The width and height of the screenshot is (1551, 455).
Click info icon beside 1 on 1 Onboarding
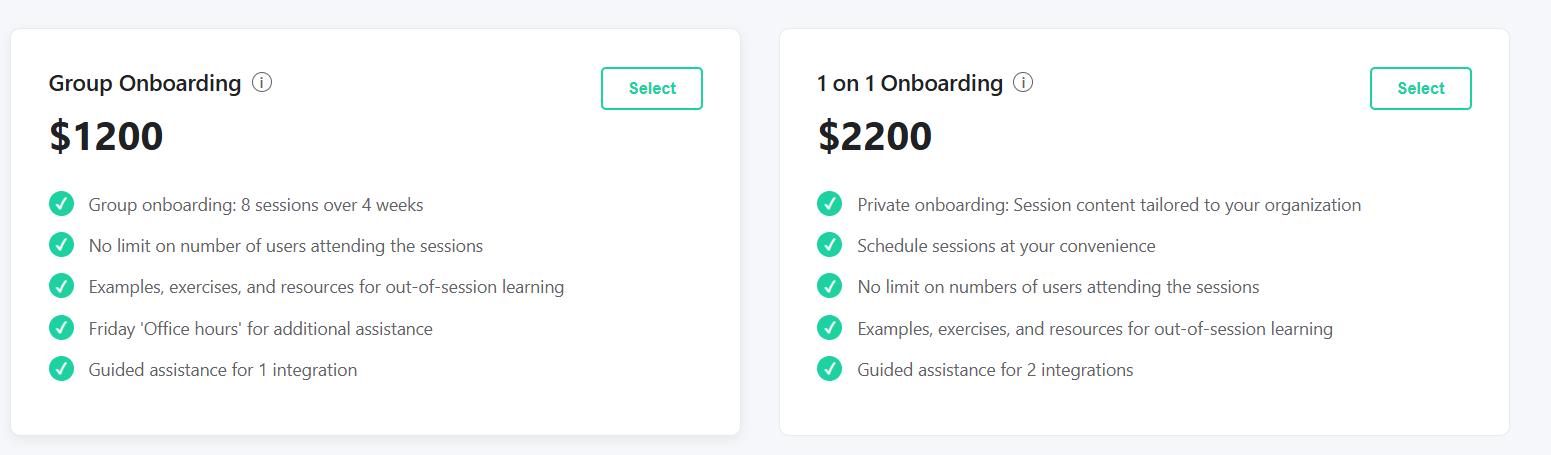[1023, 83]
